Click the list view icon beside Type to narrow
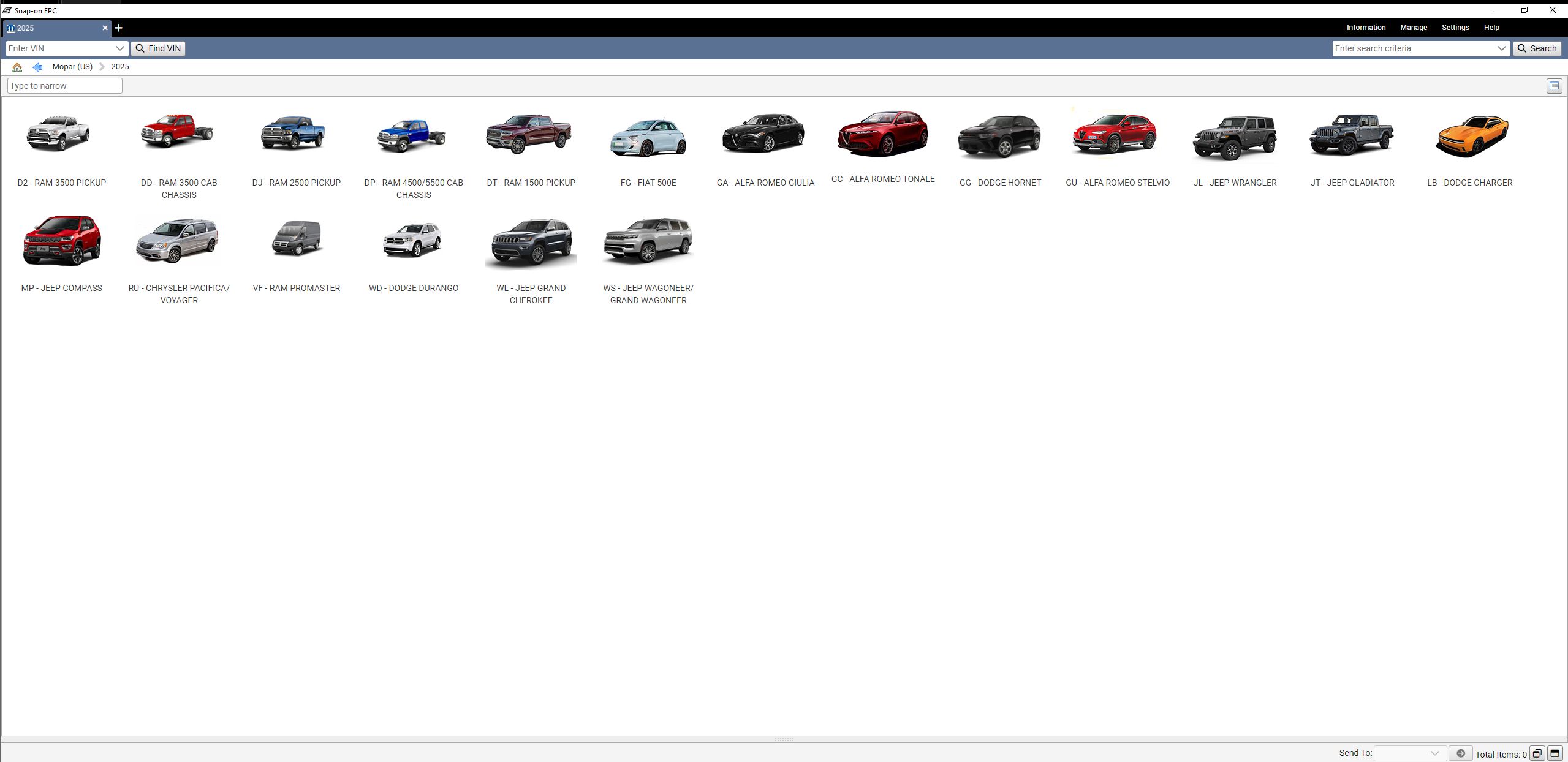The image size is (1568, 762). tap(1555, 86)
